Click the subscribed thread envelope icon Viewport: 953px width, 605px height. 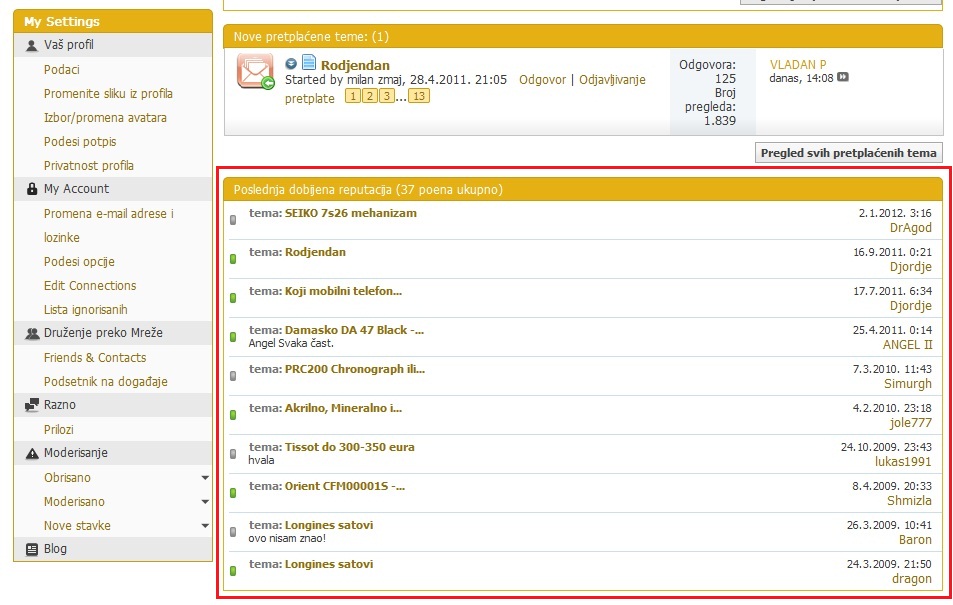click(254, 72)
